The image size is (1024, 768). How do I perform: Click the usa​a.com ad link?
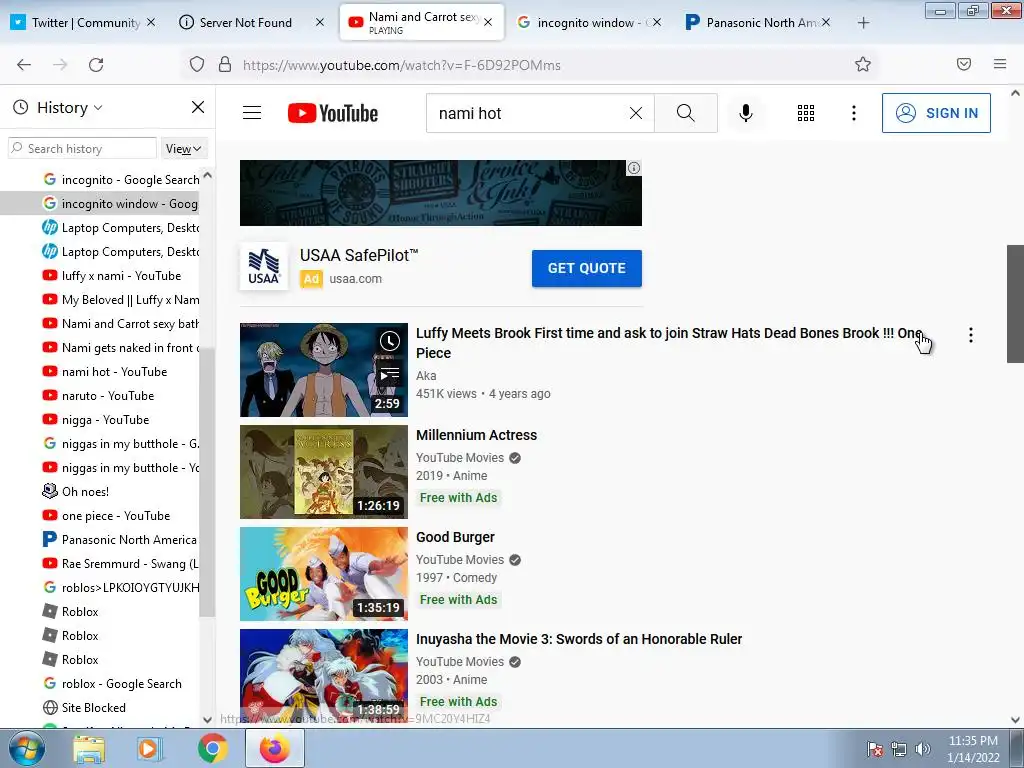point(355,279)
